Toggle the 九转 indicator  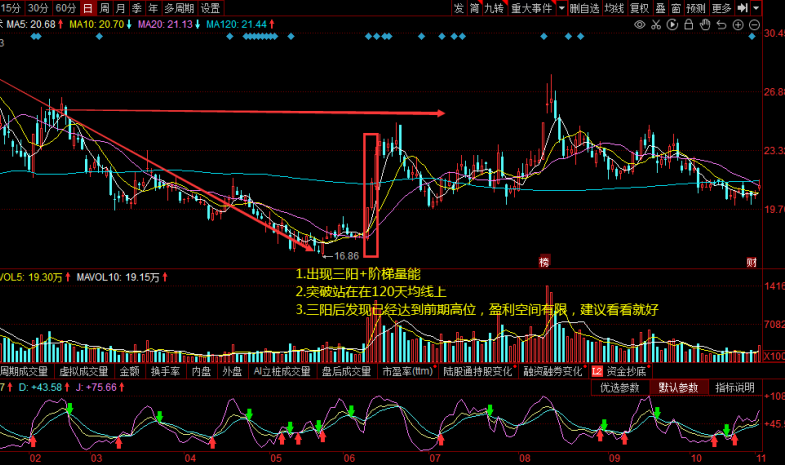click(x=495, y=8)
